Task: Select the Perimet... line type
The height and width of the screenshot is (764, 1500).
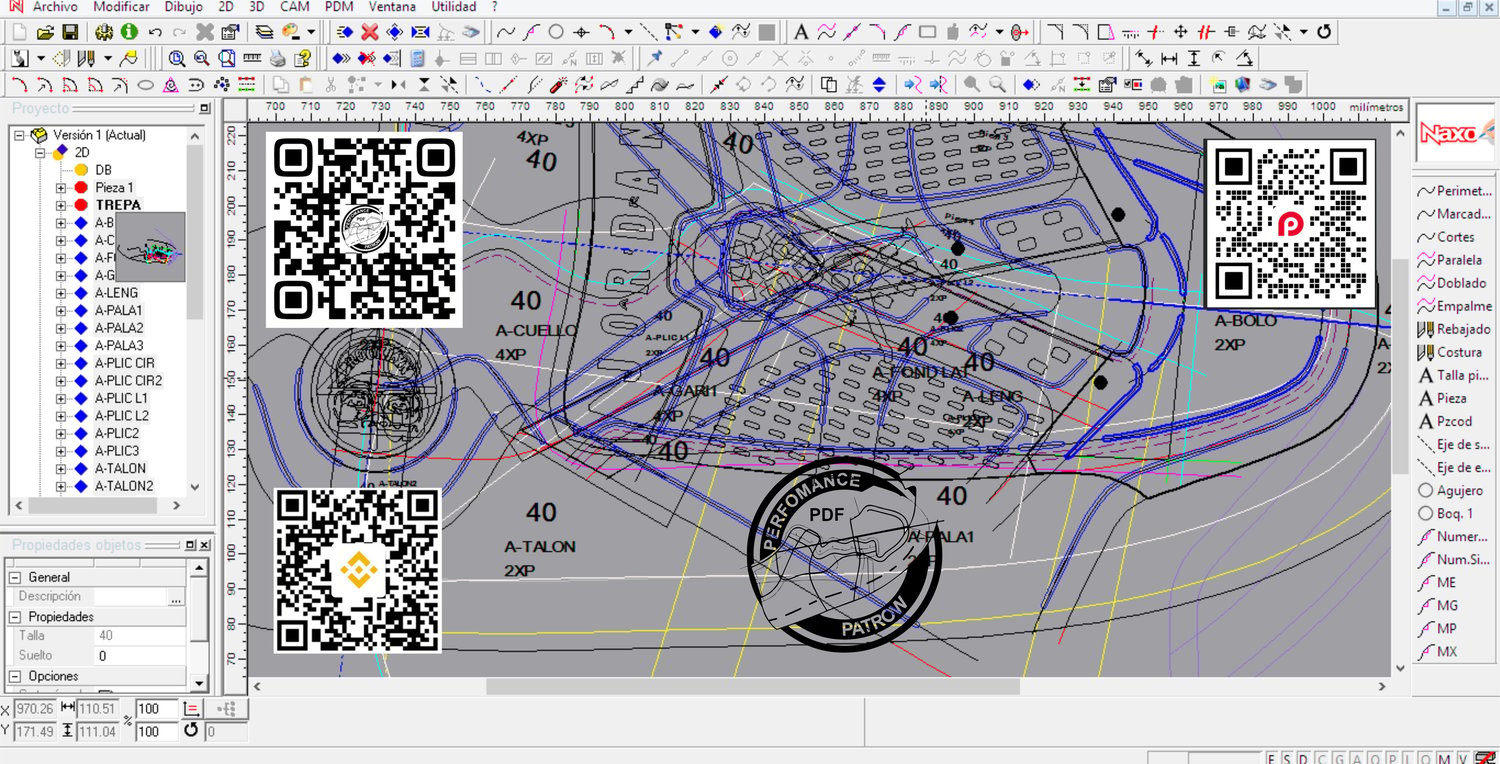Action: (x=1455, y=191)
